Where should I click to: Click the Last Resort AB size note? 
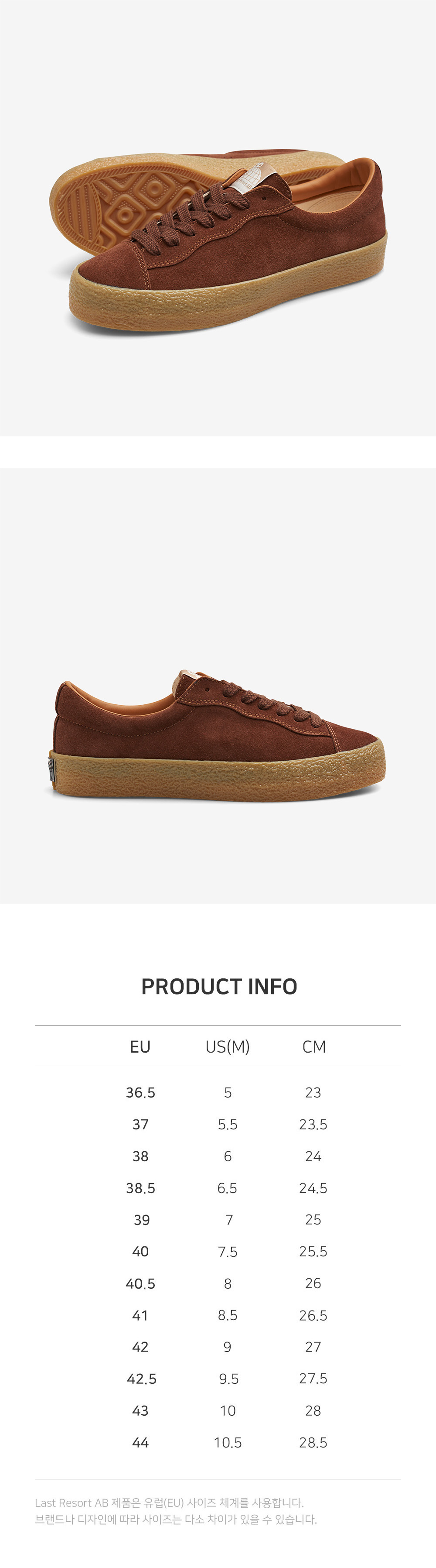pos(169,1503)
